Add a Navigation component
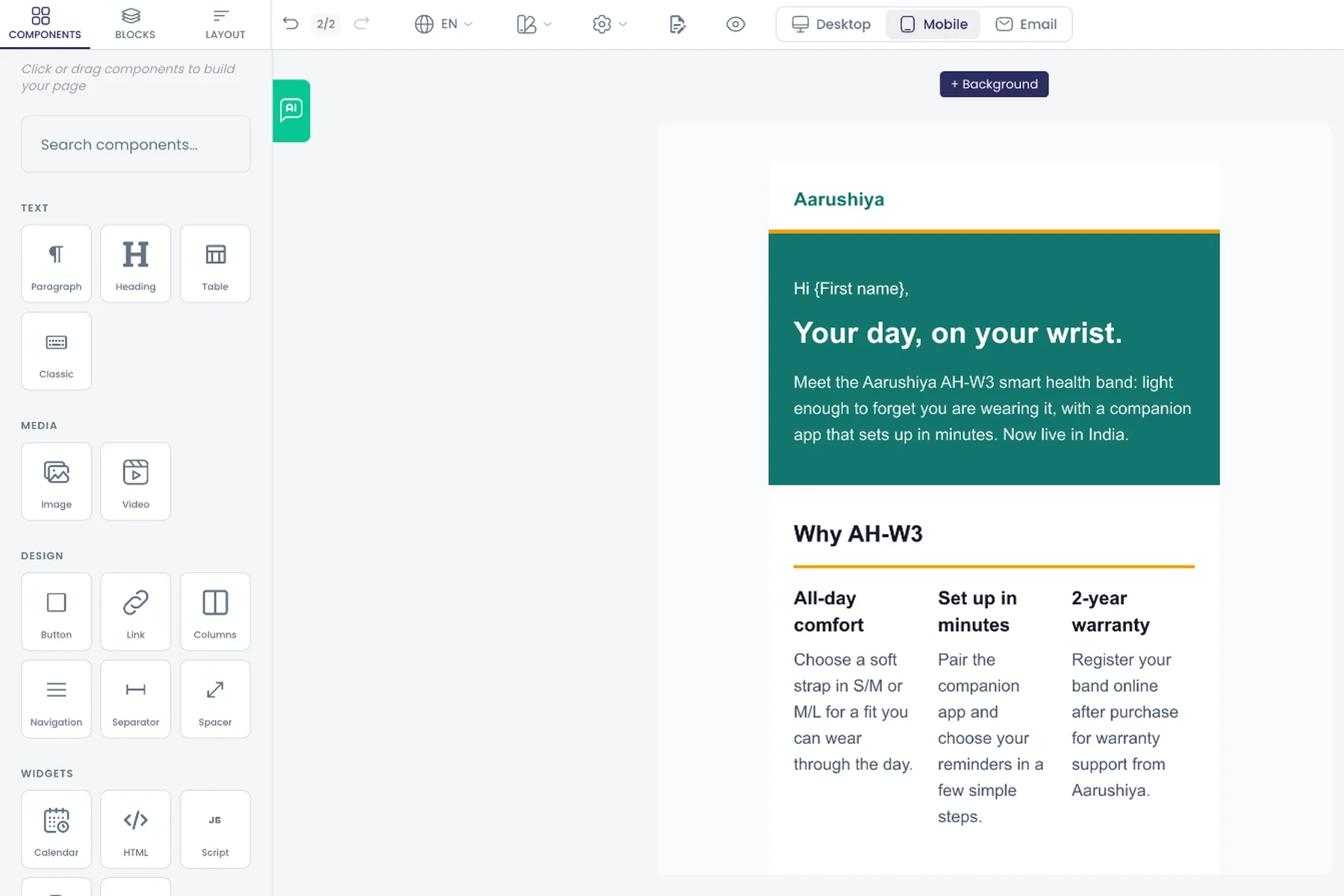The height and width of the screenshot is (896, 1344). (x=56, y=699)
